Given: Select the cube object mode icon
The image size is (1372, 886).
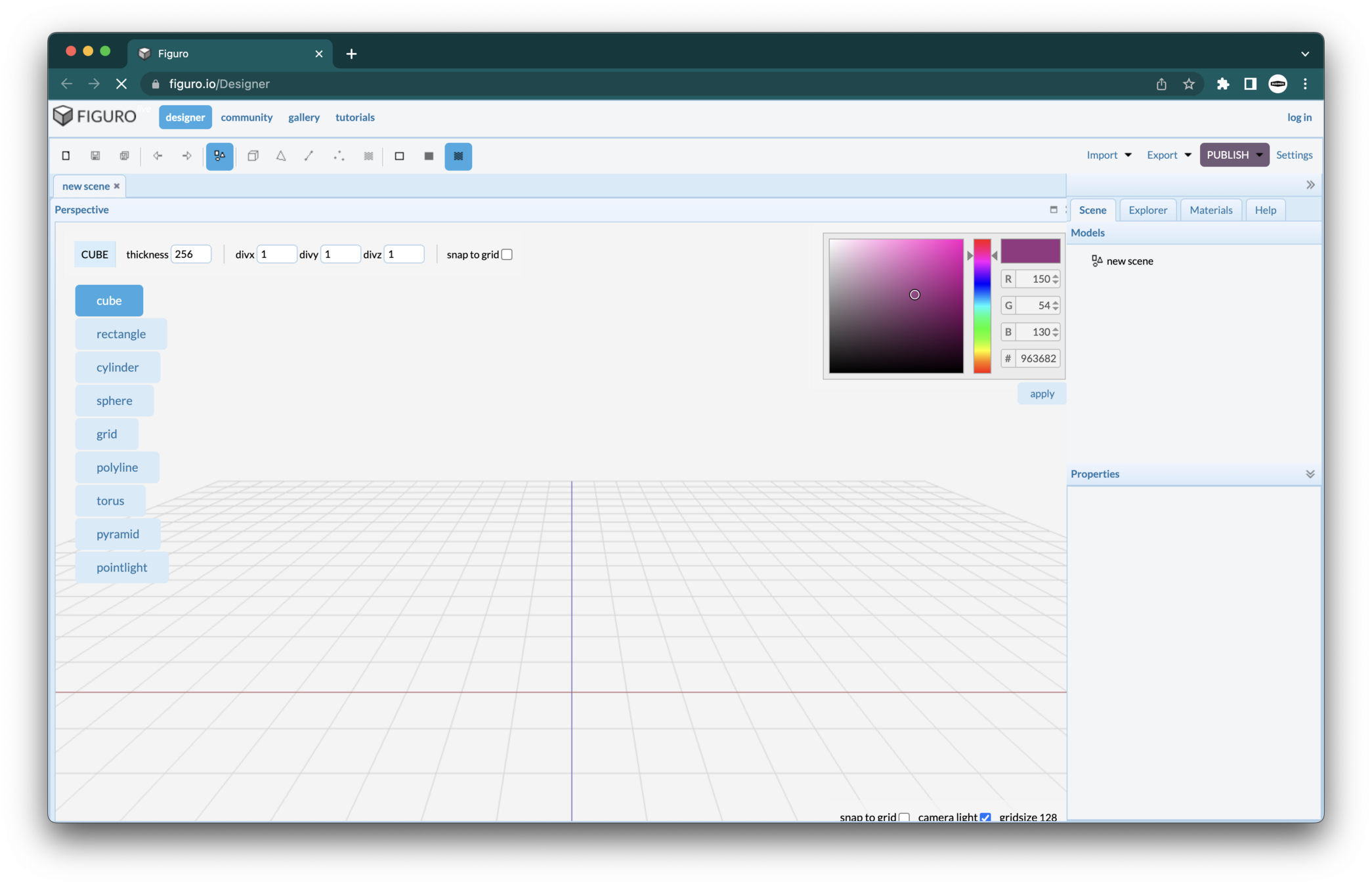Looking at the screenshot, I should coord(253,156).
